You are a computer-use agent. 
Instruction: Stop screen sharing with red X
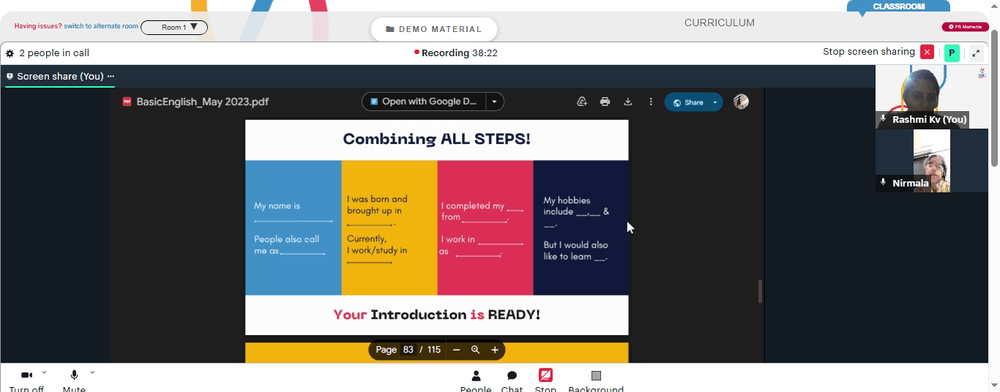click(927, 52)
